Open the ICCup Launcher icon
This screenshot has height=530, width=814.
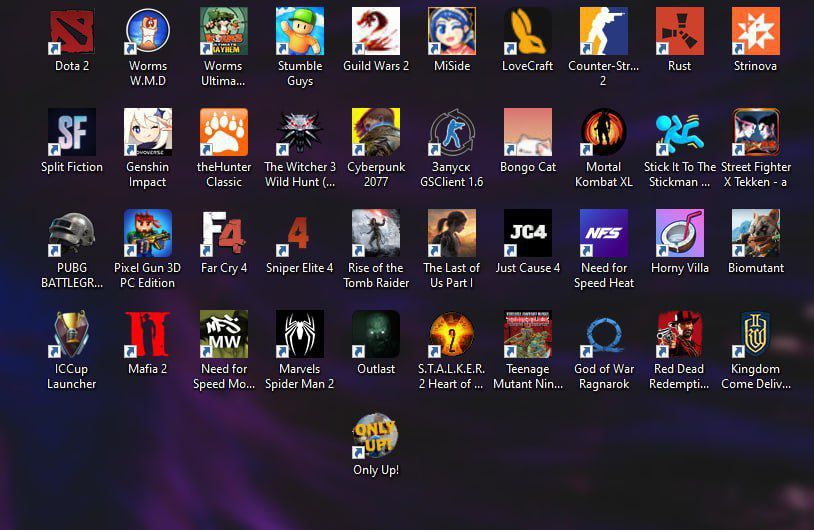72,334
